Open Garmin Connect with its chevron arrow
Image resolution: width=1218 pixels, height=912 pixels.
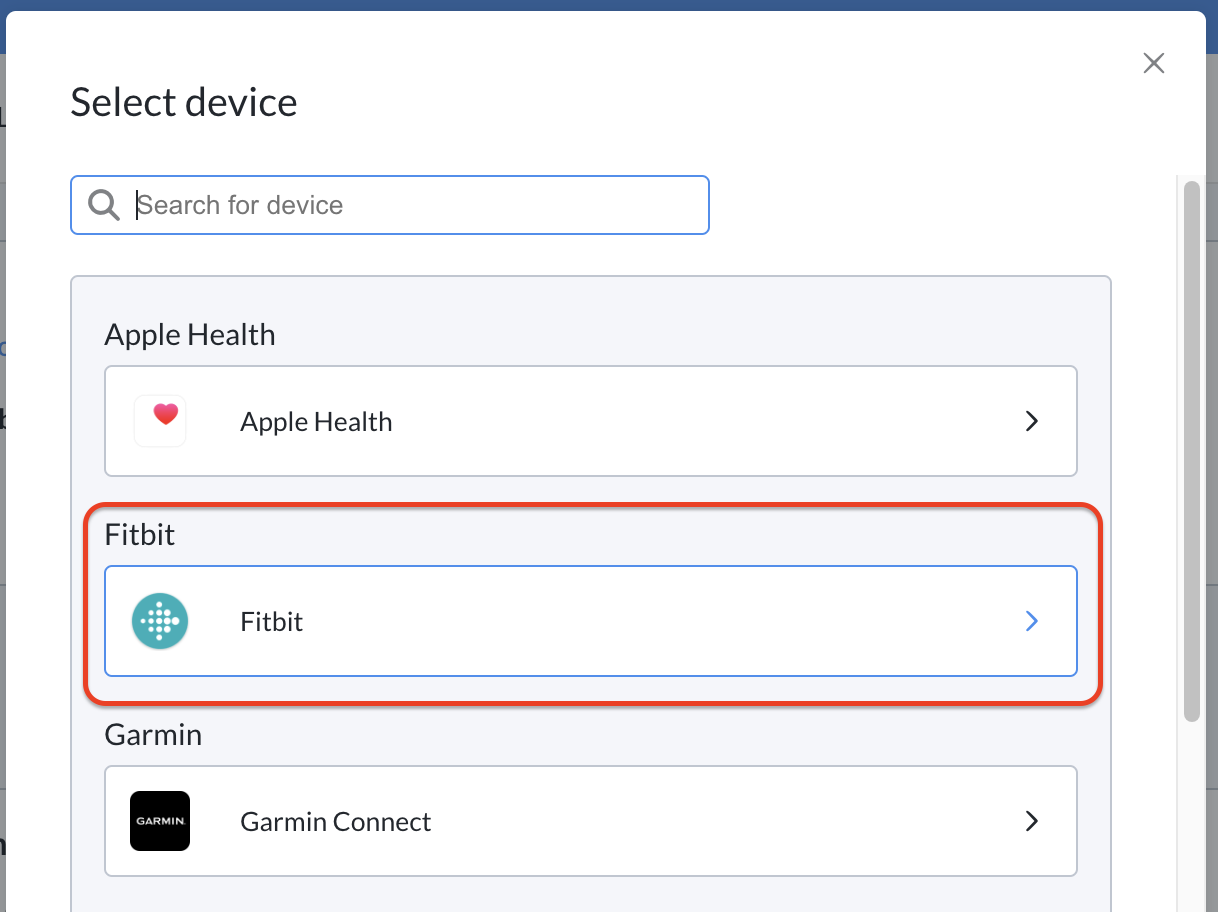coord(1032,821)
